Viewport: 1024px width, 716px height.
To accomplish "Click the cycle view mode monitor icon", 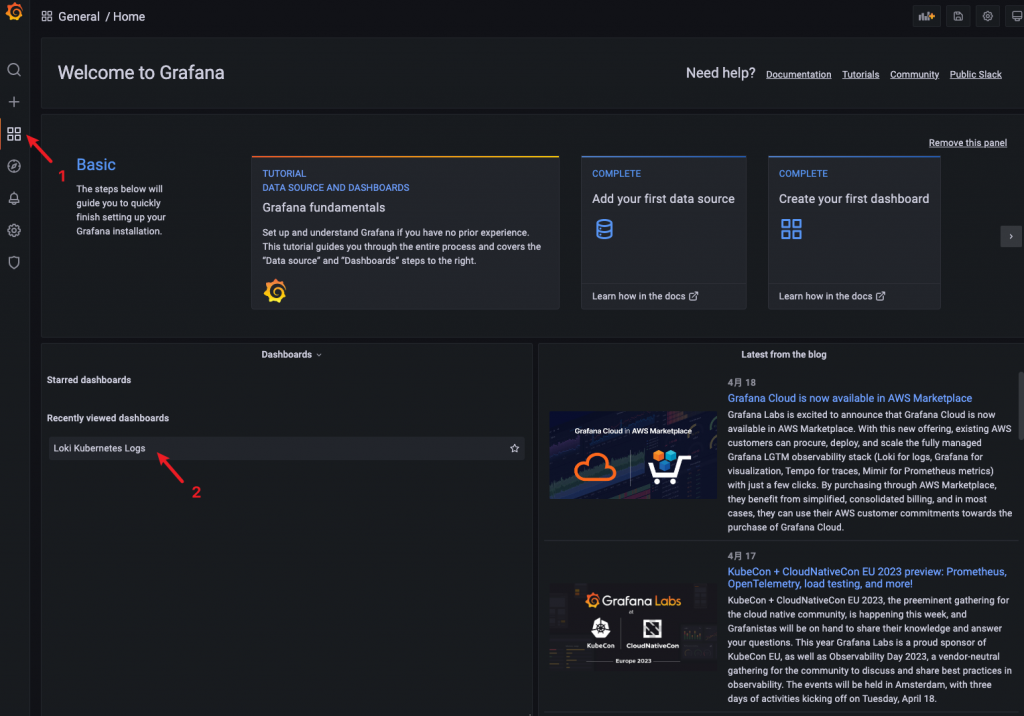I will coord(1016,16).
